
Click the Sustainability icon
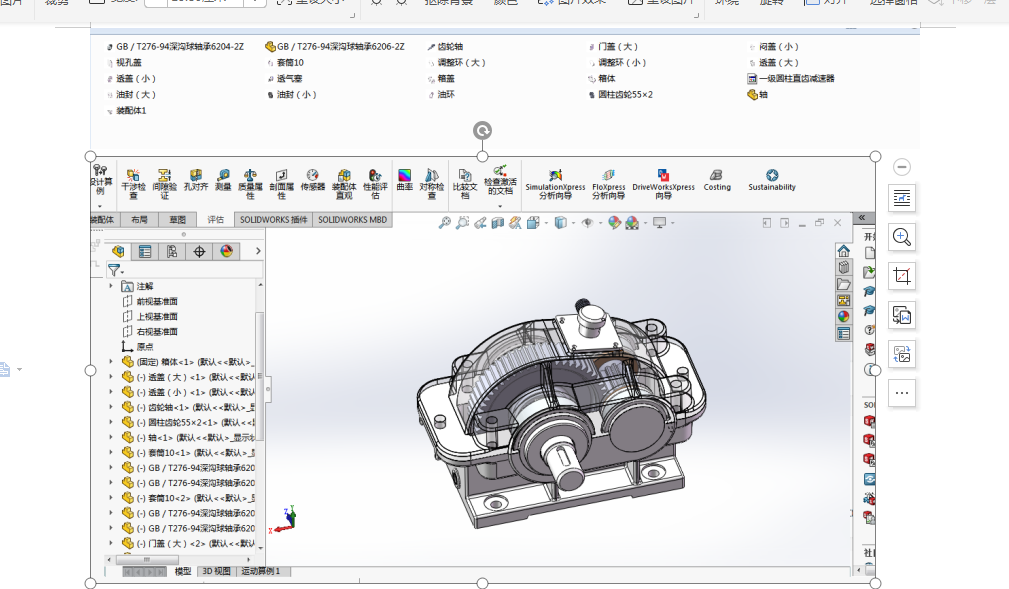coord(772,179)
